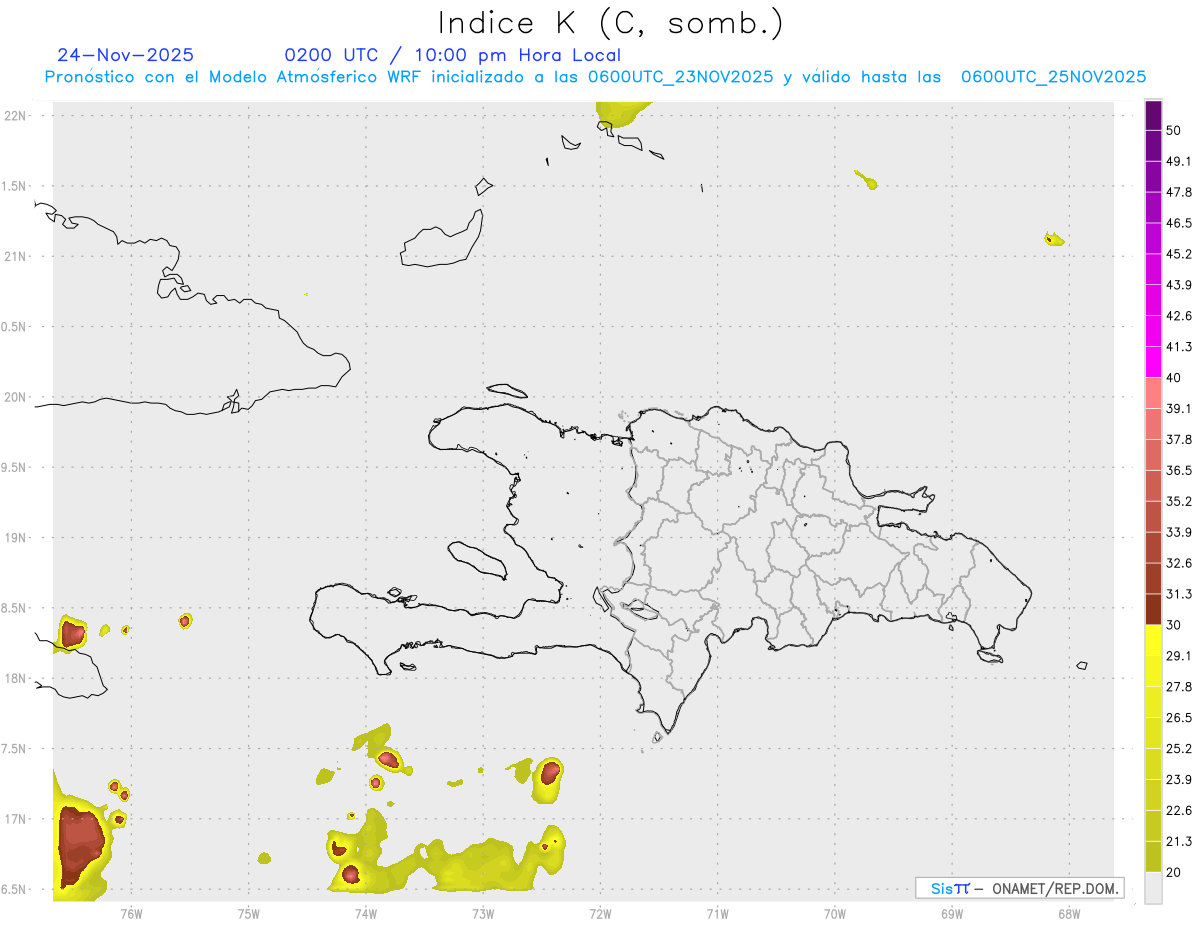
Task: Click the colorbar value "42.6"
Action: pos(1179,316)
